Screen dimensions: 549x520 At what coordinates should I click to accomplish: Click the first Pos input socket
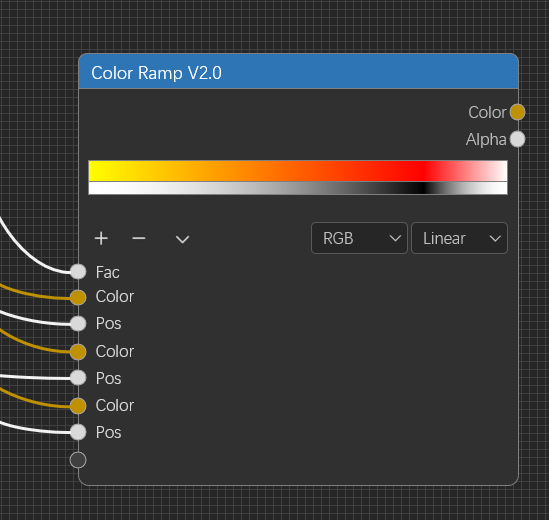[x=78, y=323]
